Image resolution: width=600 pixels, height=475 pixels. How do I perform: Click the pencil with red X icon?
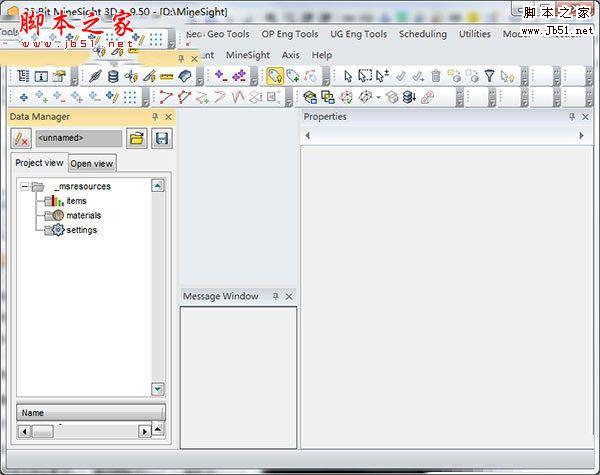(x=21, y=139)
